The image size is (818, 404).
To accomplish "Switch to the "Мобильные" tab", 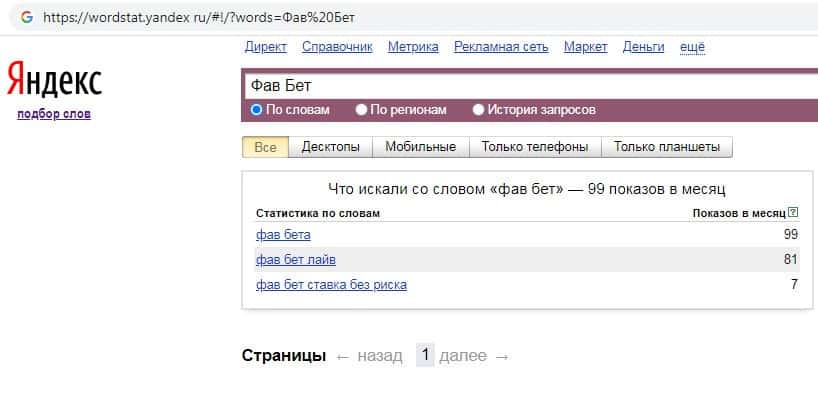I will (x=420, y=147).
